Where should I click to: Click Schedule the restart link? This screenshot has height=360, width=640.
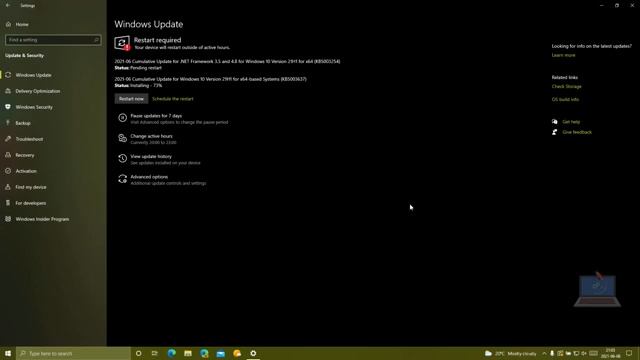(x=173, y=99)
